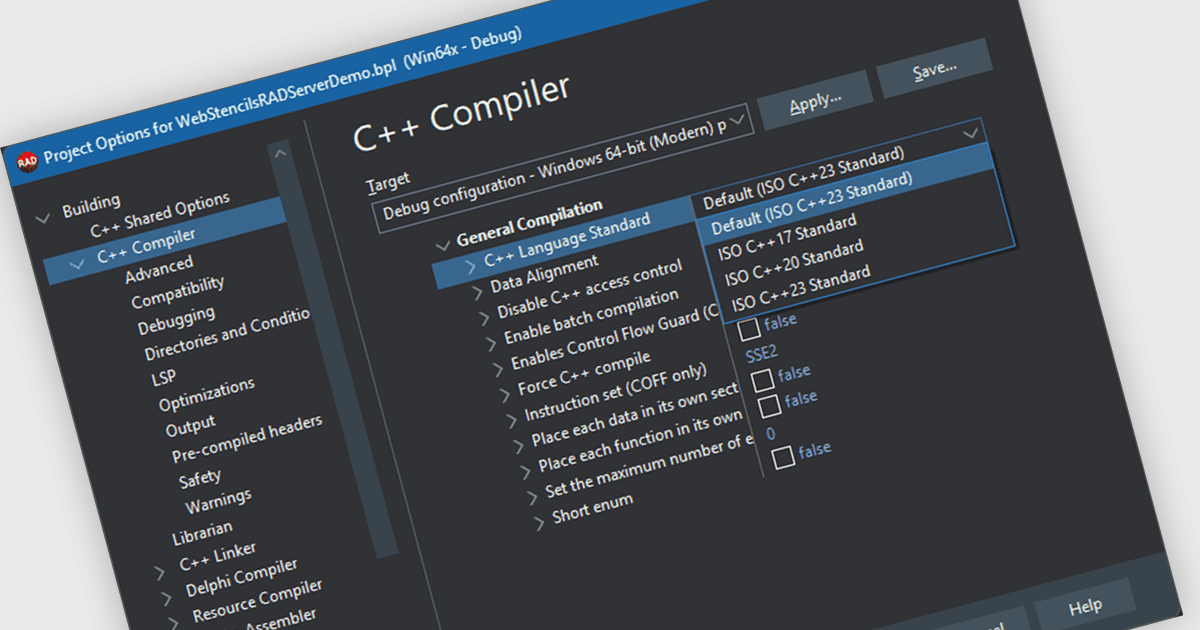
Task: Select the Safety tree item
Action: [x=200, y=477]
